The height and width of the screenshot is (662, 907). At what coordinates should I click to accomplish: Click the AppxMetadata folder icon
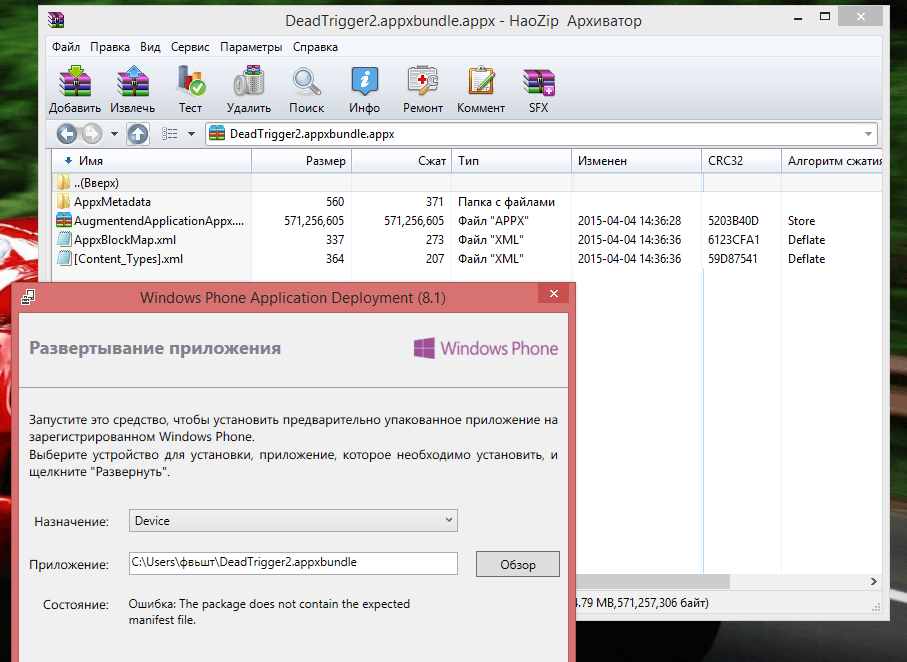pos(64,202)
